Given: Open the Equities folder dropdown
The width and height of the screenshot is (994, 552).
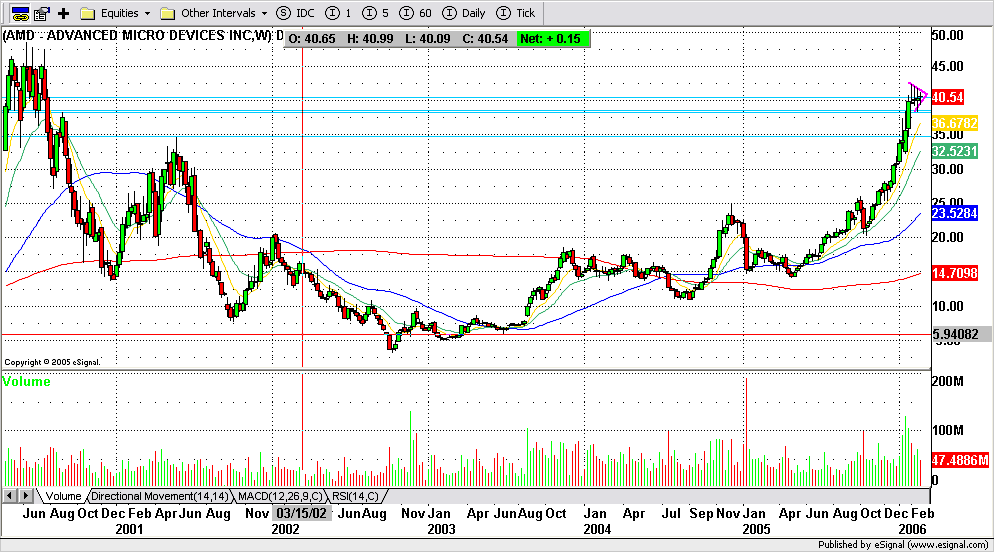Looking at the screenshot, I should coord(148,13).
